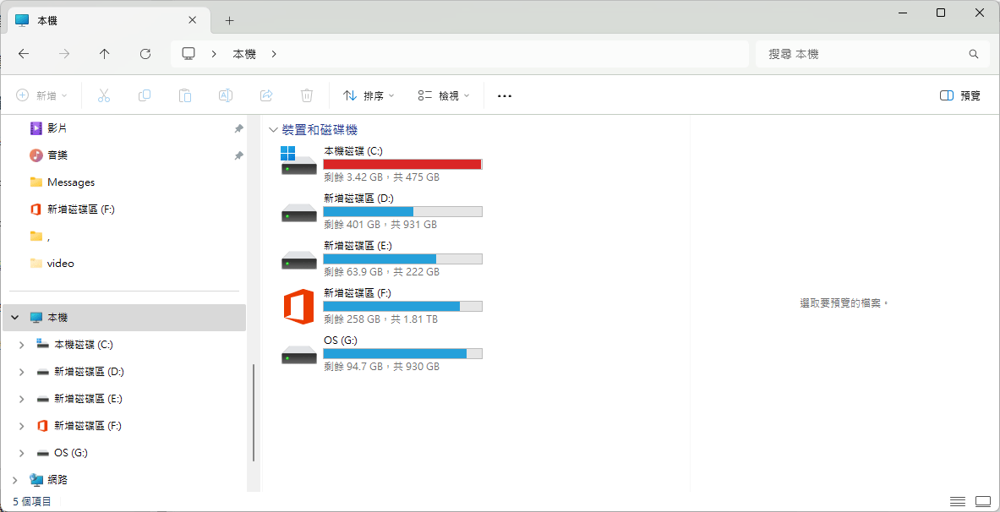The width and height of the screenshot is (1000, 512).
Task: Switch to details view in status bar
Action: click(957, 501)
